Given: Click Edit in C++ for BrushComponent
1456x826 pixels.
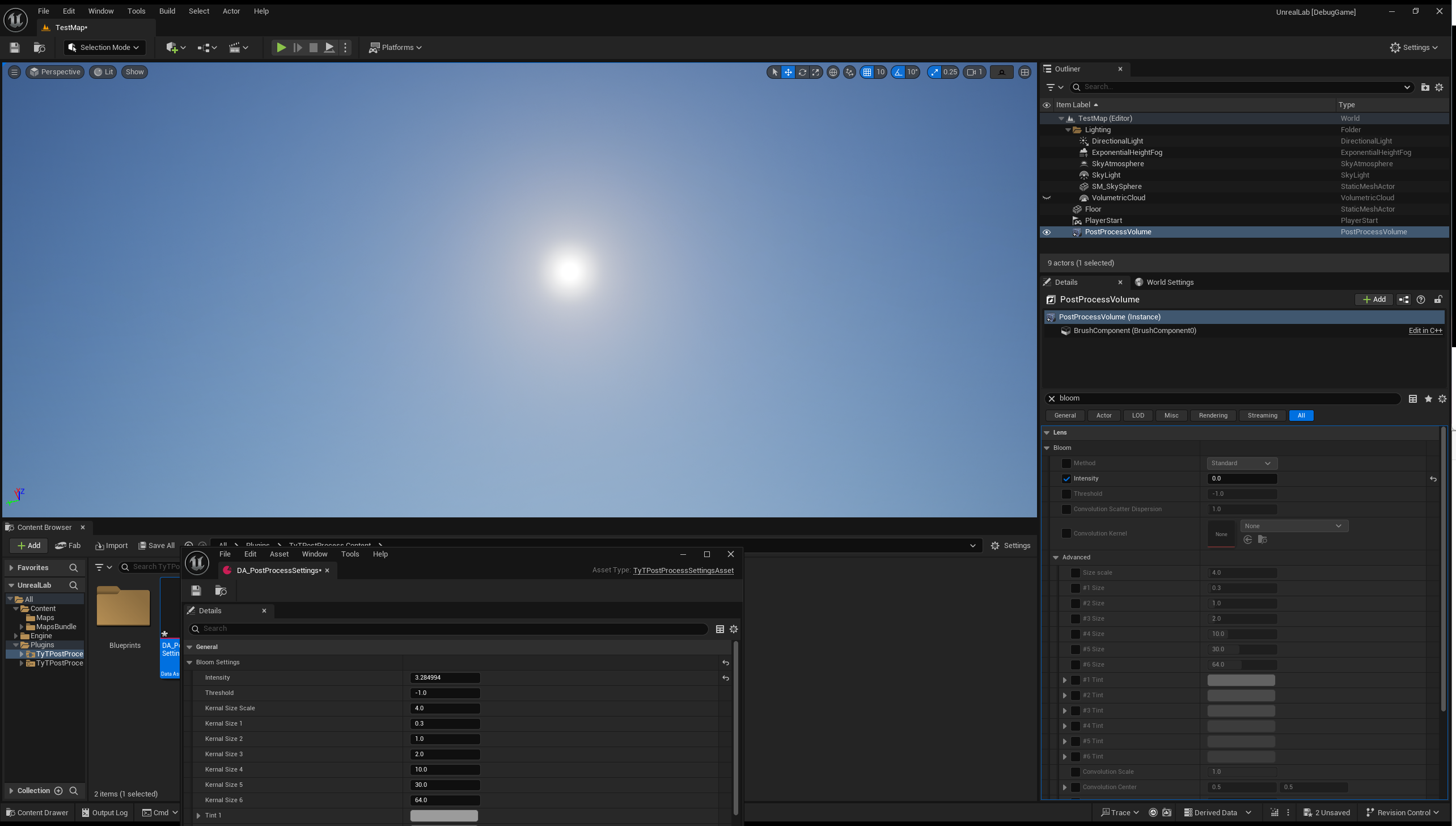Looking at the screenshot, I should tap(1425, 331).
